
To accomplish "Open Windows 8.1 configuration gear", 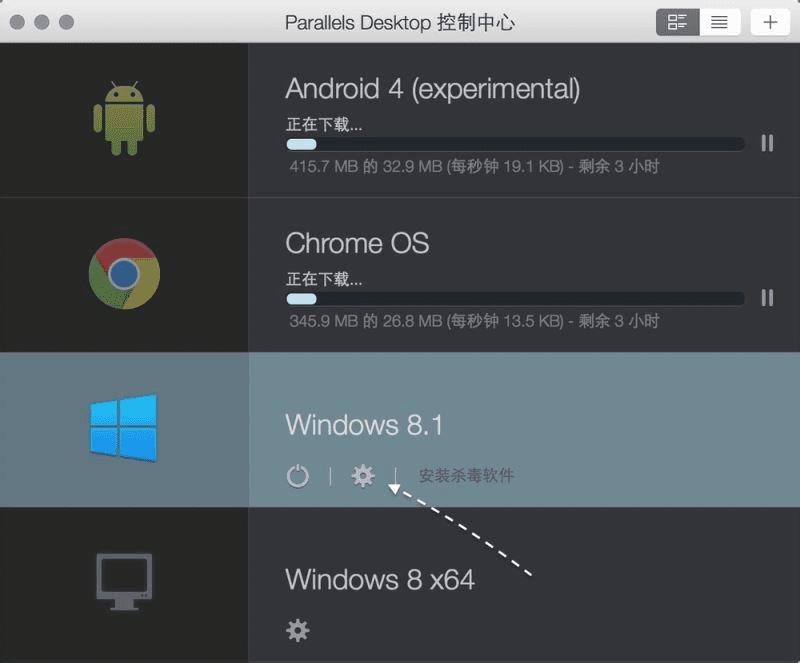I will 363,476.
